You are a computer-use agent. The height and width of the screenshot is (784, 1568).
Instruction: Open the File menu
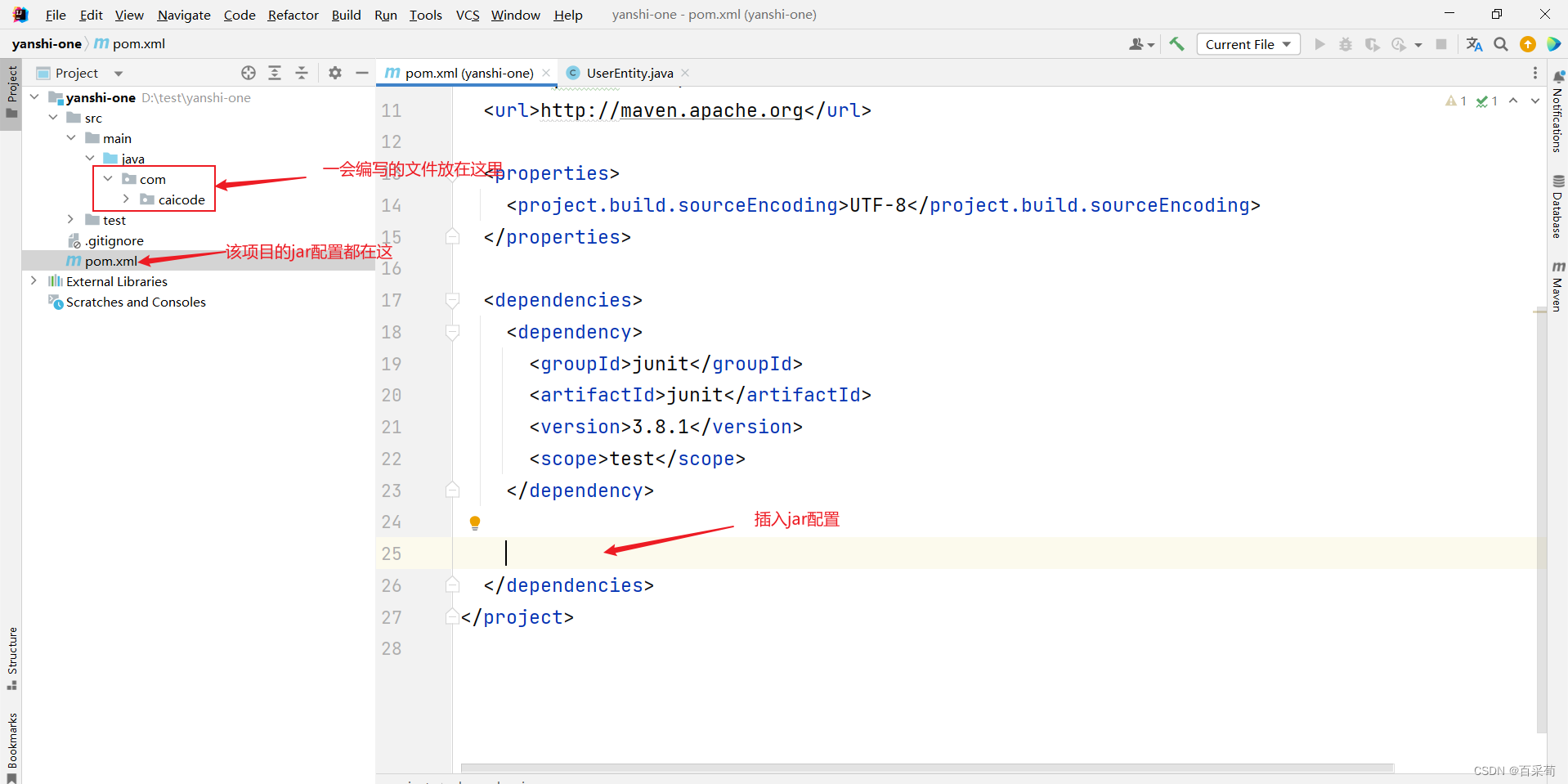[56, 15]
